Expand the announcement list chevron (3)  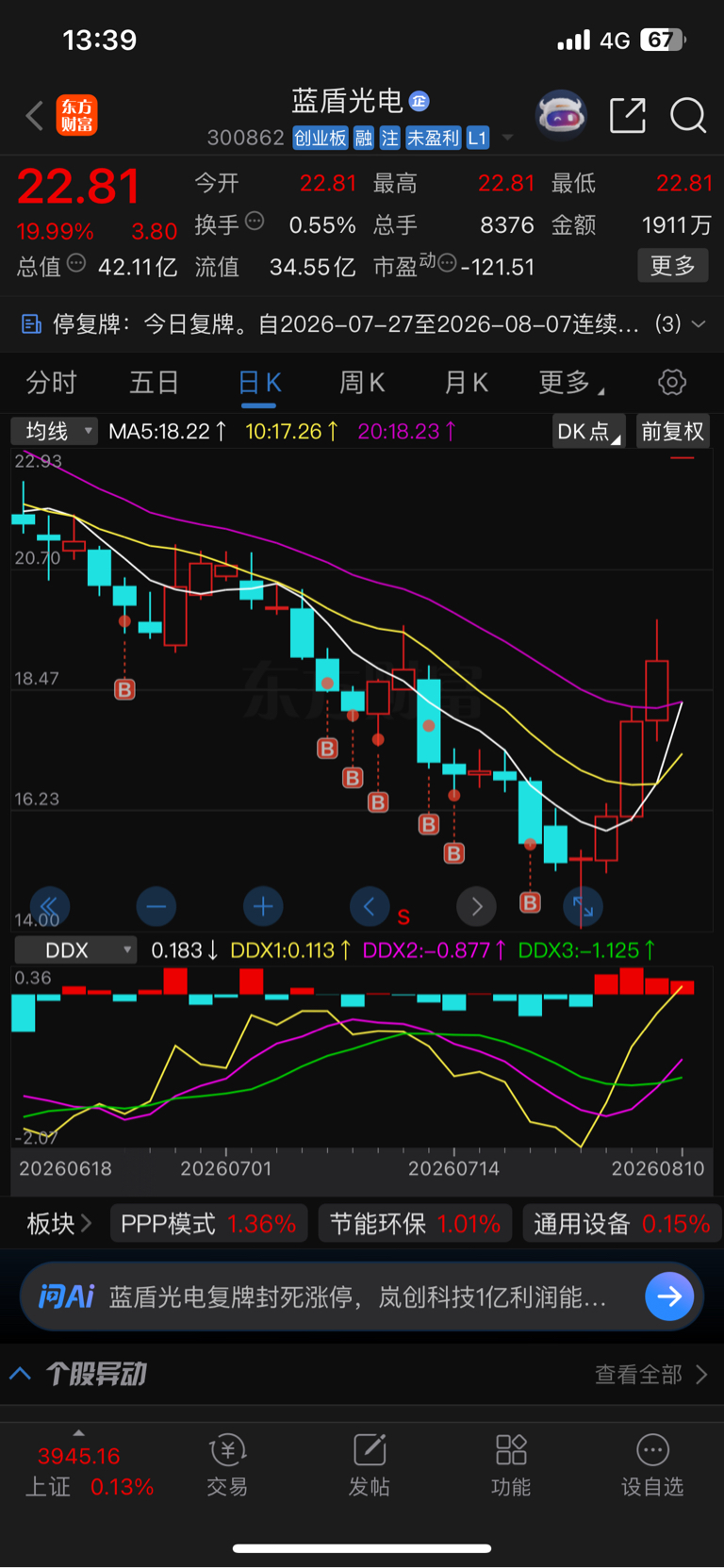699,323
